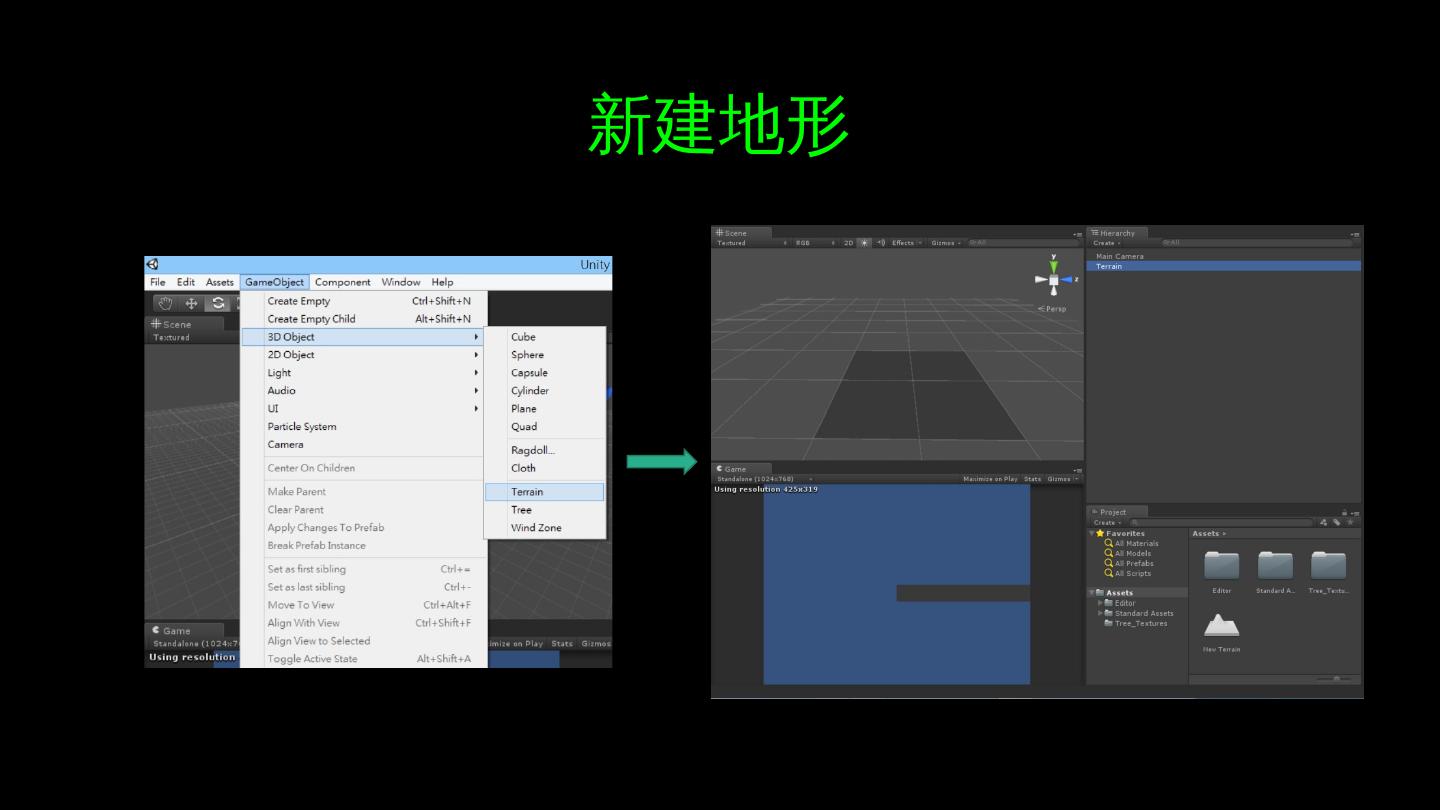The image size is (1440, 810).
Task: Click the scene orientation gizmo cube
Action: point(1053,280)
